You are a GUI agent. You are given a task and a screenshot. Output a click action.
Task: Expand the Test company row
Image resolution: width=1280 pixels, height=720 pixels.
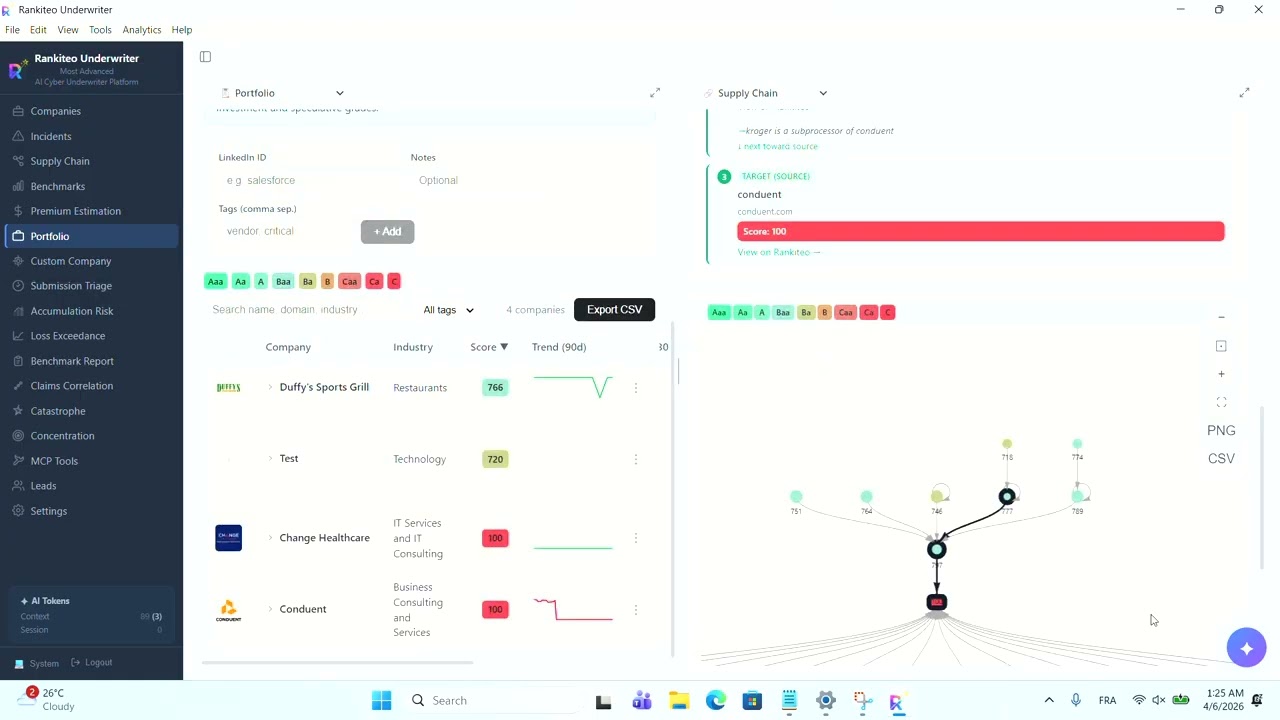click(270, 458)
